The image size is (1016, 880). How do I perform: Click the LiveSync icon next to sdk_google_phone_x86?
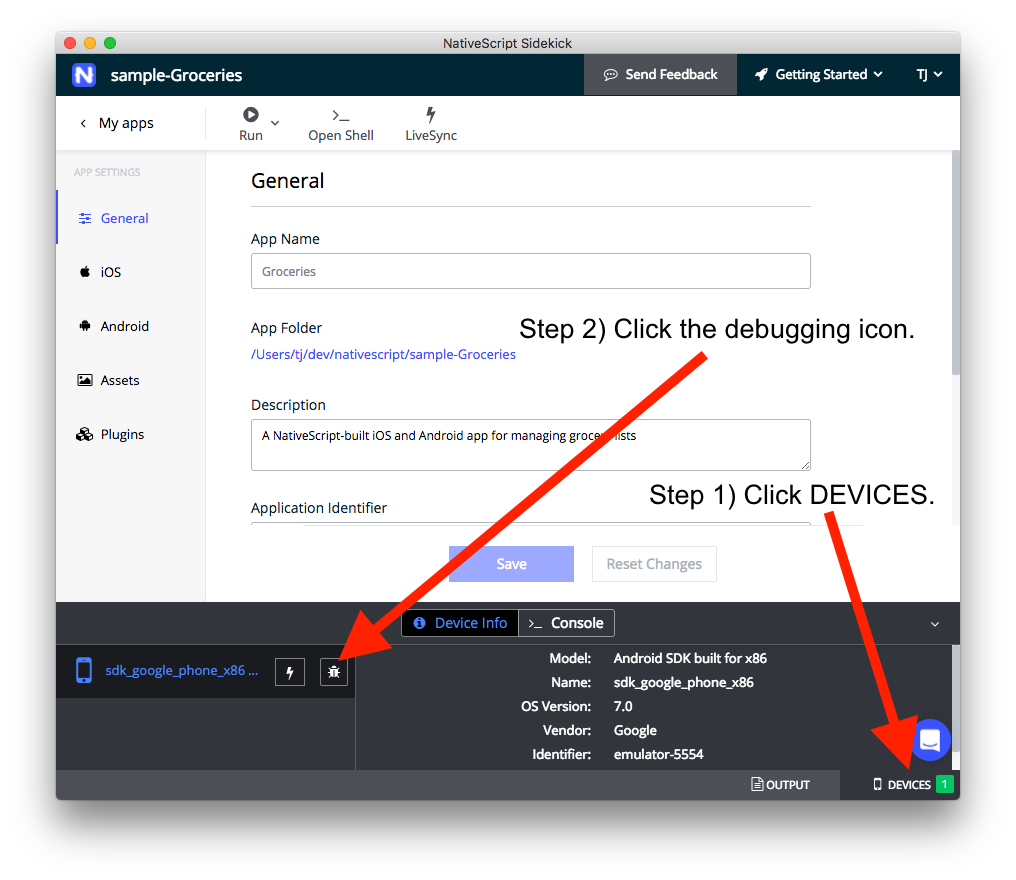coord(289,671)
